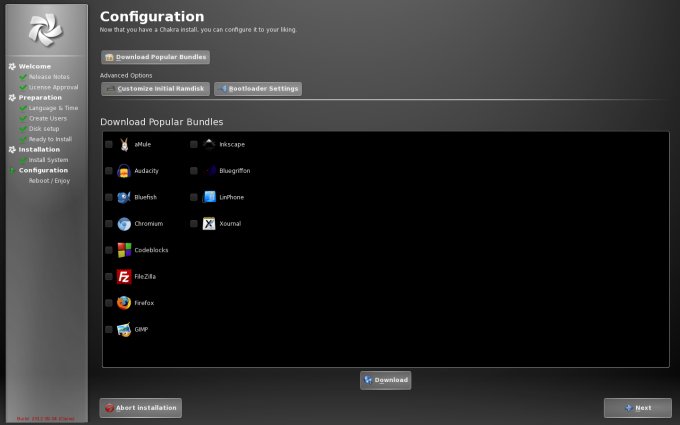Select the Bluefish icon

[124, 197]
